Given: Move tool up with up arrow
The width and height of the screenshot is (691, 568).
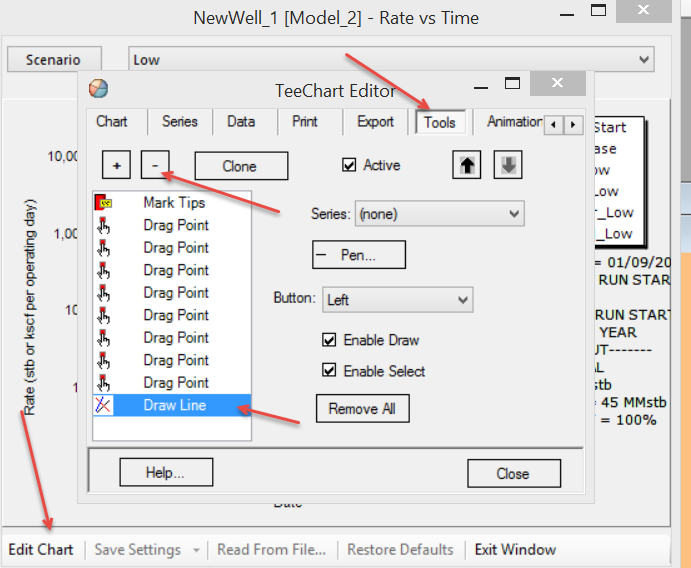Looking at the screenshot, I should (467, 165).
